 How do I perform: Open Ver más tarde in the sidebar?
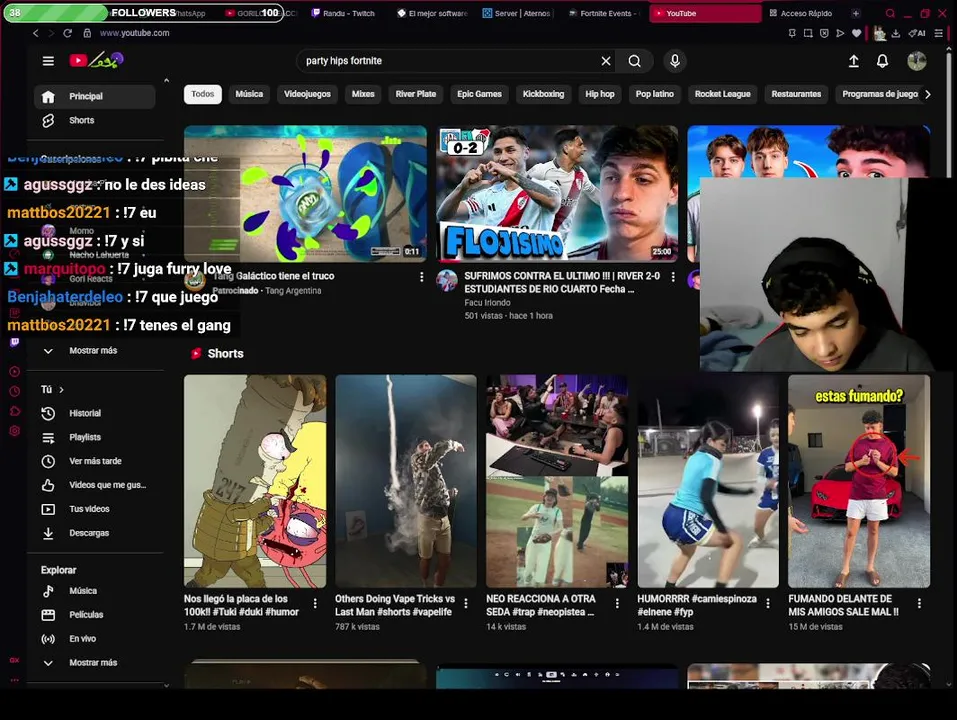(x=95, y=461)
